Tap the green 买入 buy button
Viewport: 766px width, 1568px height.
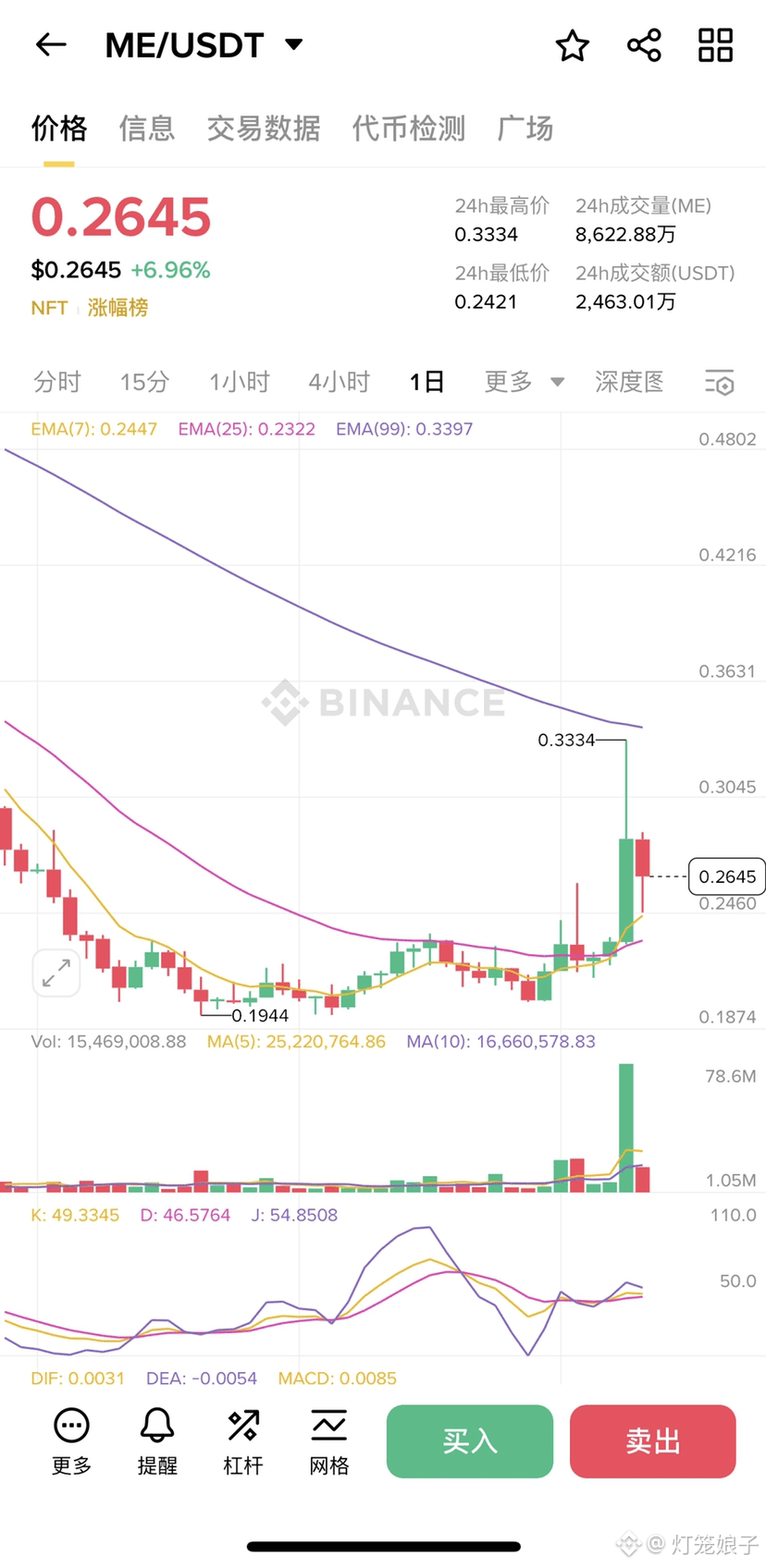pyautogui.click(x=470, y=1441)
